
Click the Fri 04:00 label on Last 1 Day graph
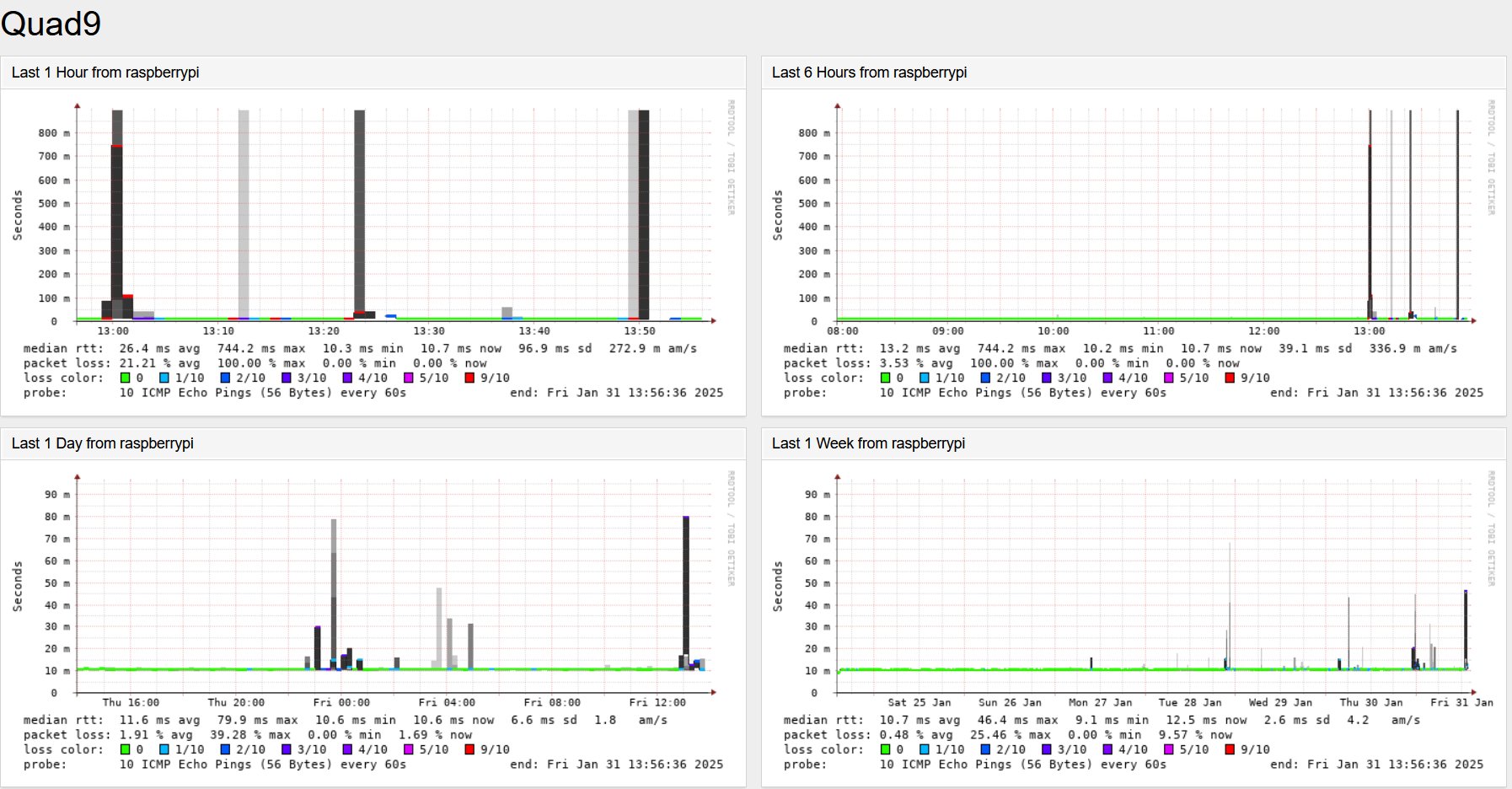point(447,702)
